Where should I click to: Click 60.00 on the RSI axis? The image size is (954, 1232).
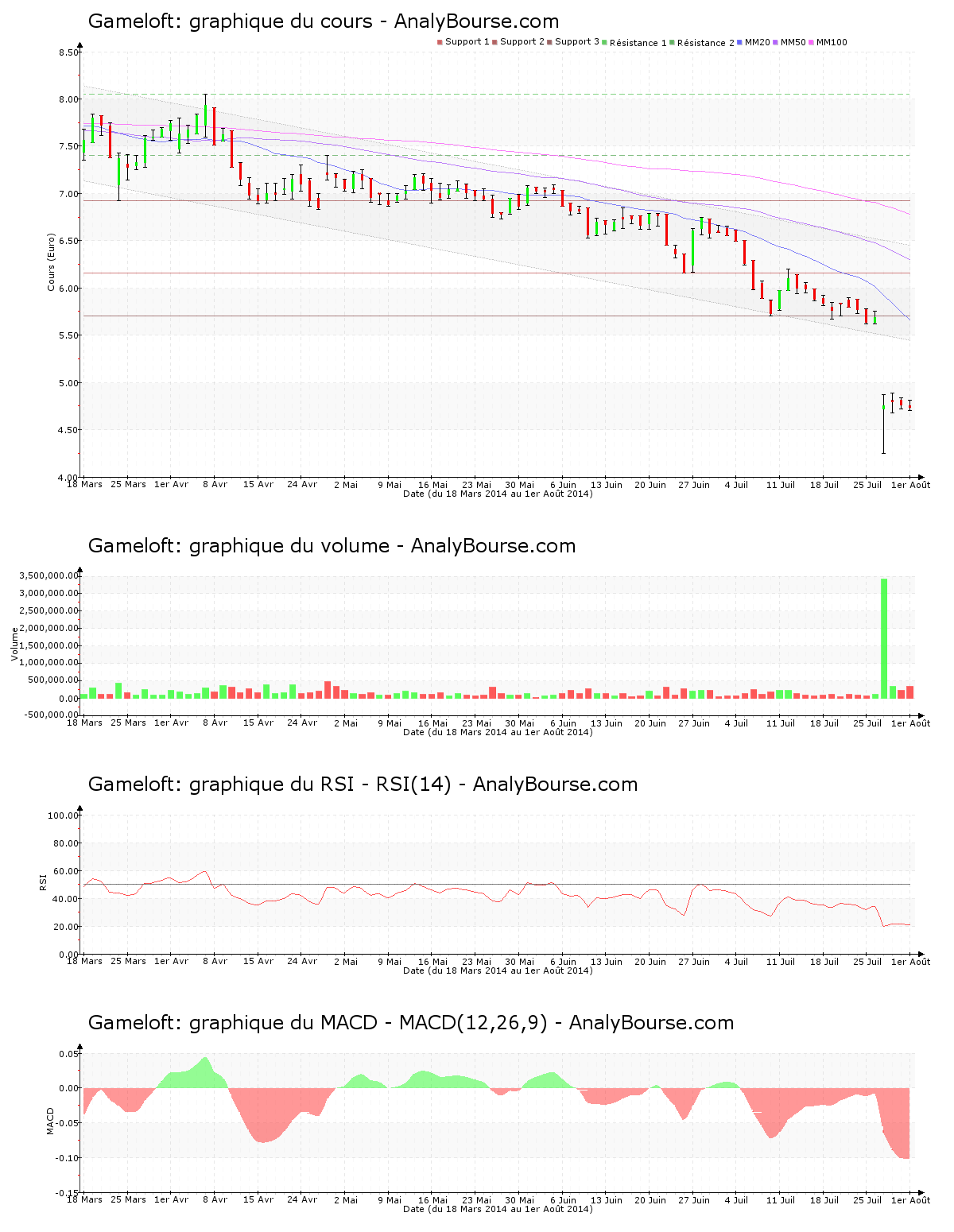(x=66, y=871)
